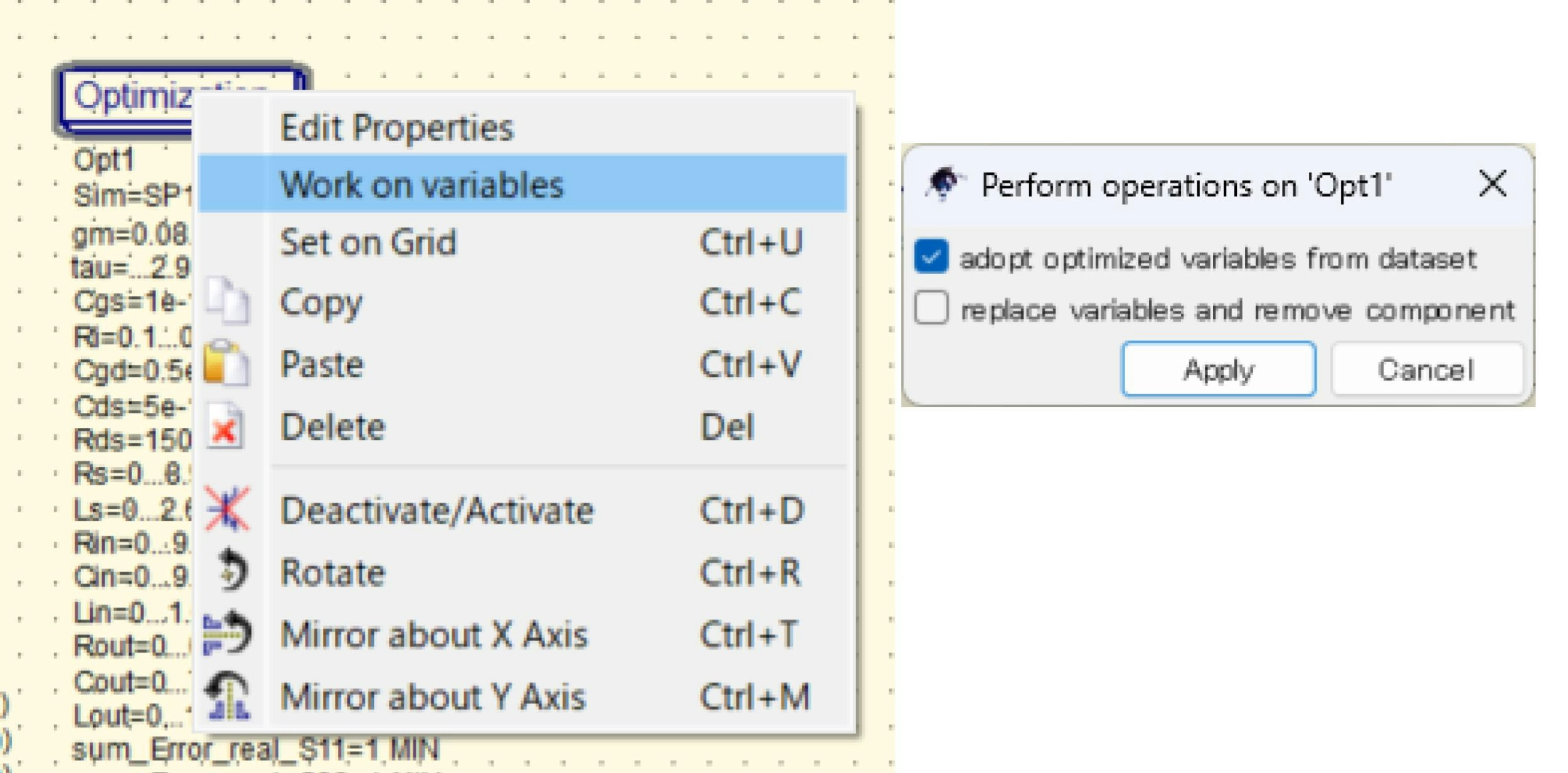Image resolution: width=1568 pixels, height=773 pixels.
Task: Open Edit Properties from context menu
Action: pos(396,128)
